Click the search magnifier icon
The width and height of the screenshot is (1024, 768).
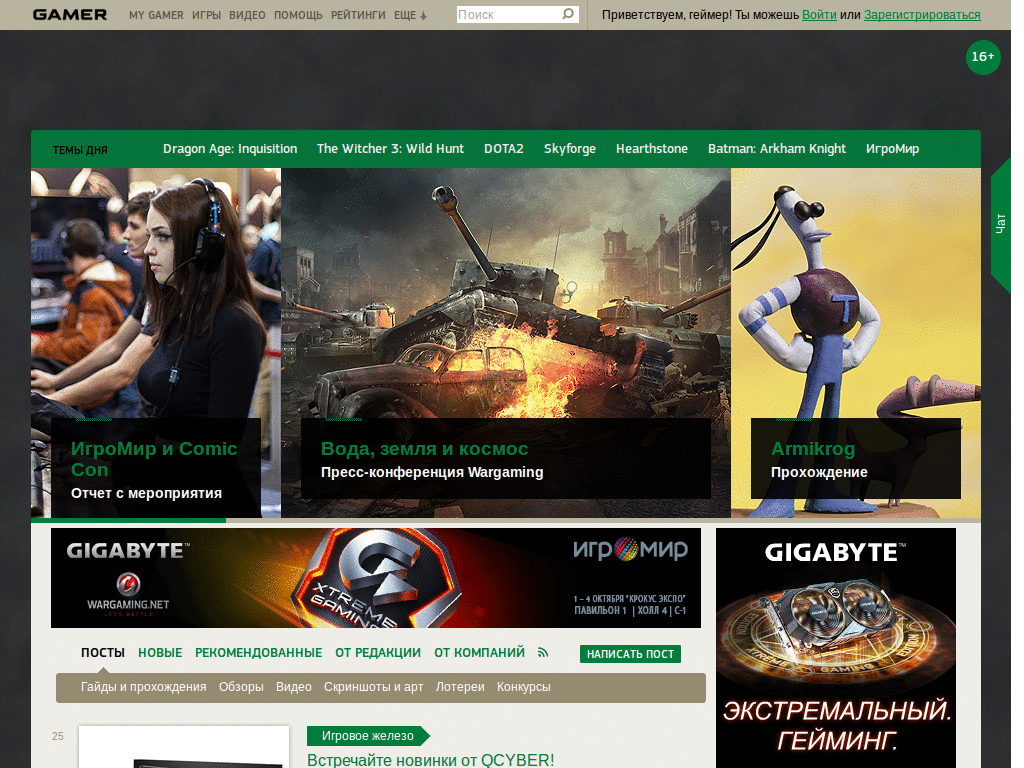click(x=568, y=14)
